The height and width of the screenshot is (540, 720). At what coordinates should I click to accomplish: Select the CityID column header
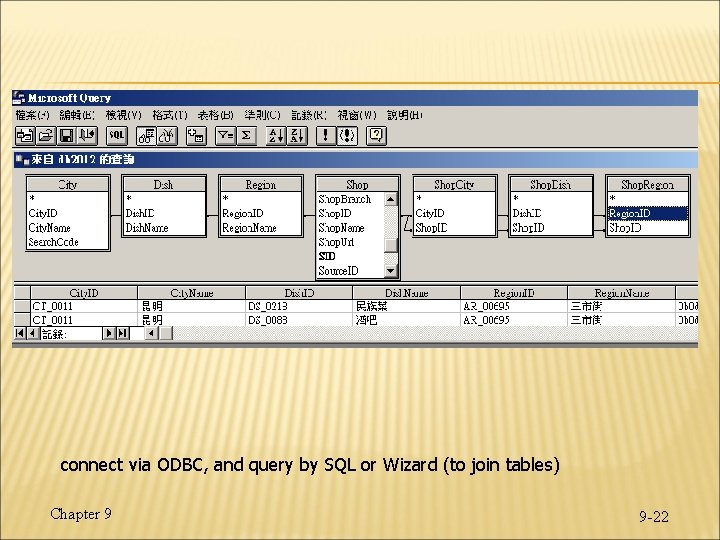84,293
